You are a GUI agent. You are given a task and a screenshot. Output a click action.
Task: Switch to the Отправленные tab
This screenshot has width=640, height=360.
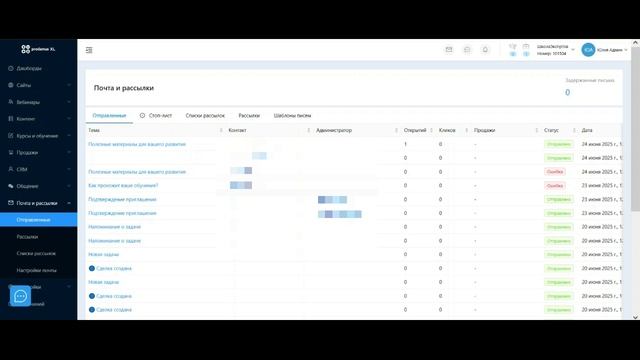[x=109, y=116]
